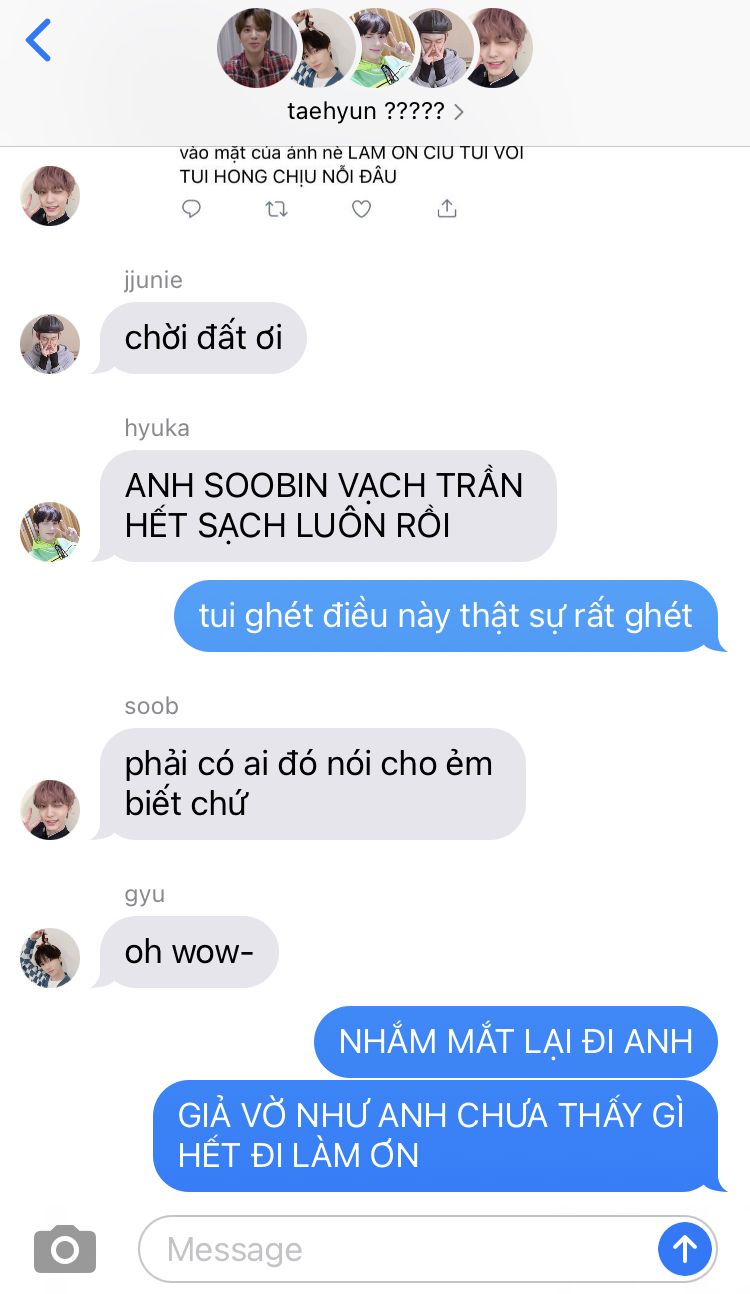The image size is (750, 1294).
Task: Select hyuka's avatar beside ANH SOOBIN message
Action: (50, 532)
